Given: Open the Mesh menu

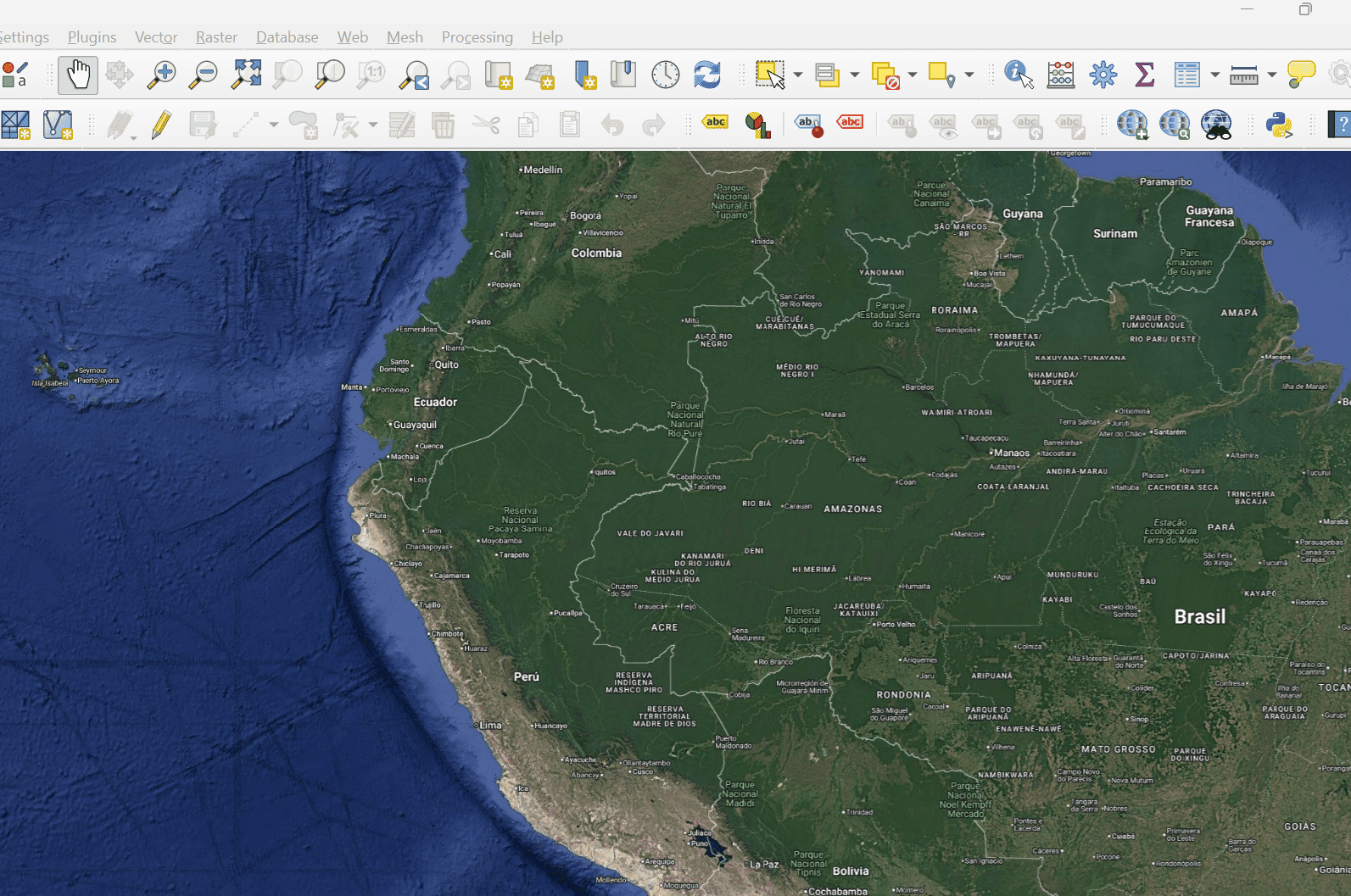Looking at the screenshot, I should click(405, 37).
